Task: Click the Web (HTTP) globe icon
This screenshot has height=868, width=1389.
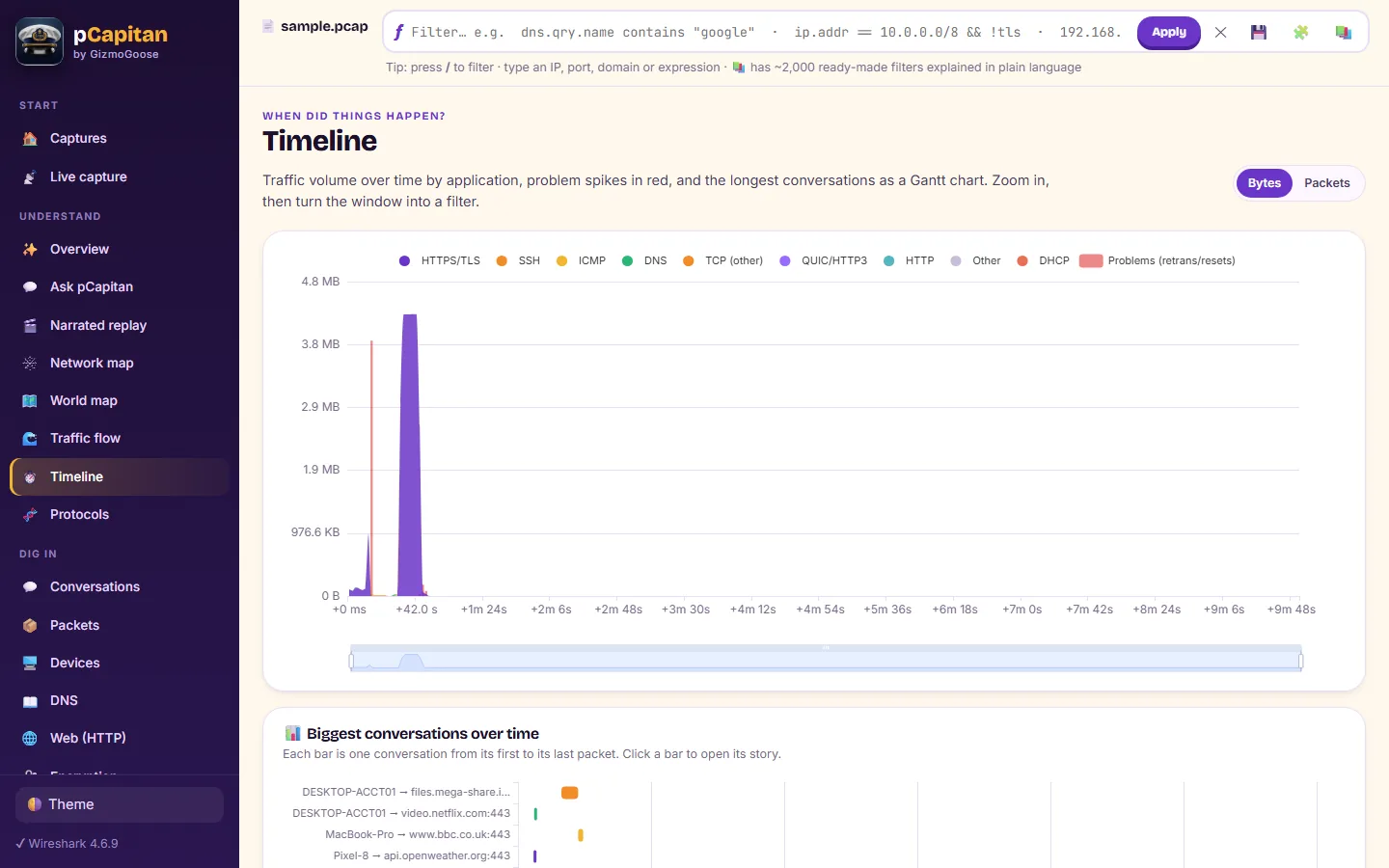Action: 30,739
